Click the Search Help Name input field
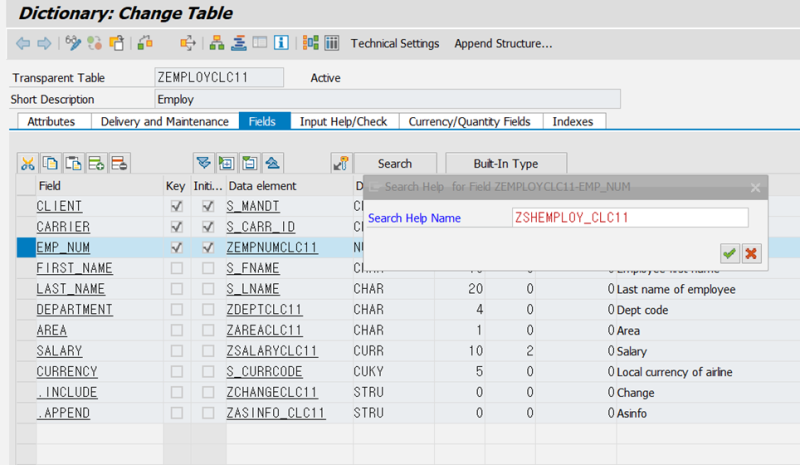Screen dimensions: 800x465 (630, 217)
